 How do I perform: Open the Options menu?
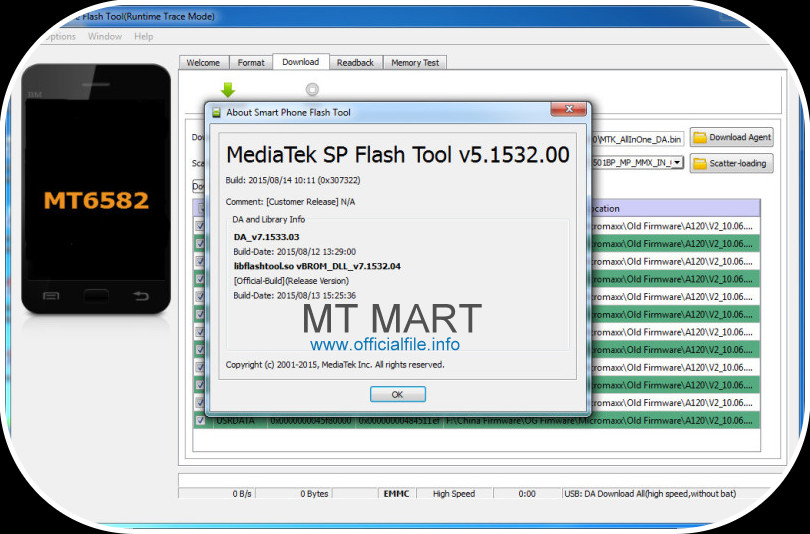(59, 36)
